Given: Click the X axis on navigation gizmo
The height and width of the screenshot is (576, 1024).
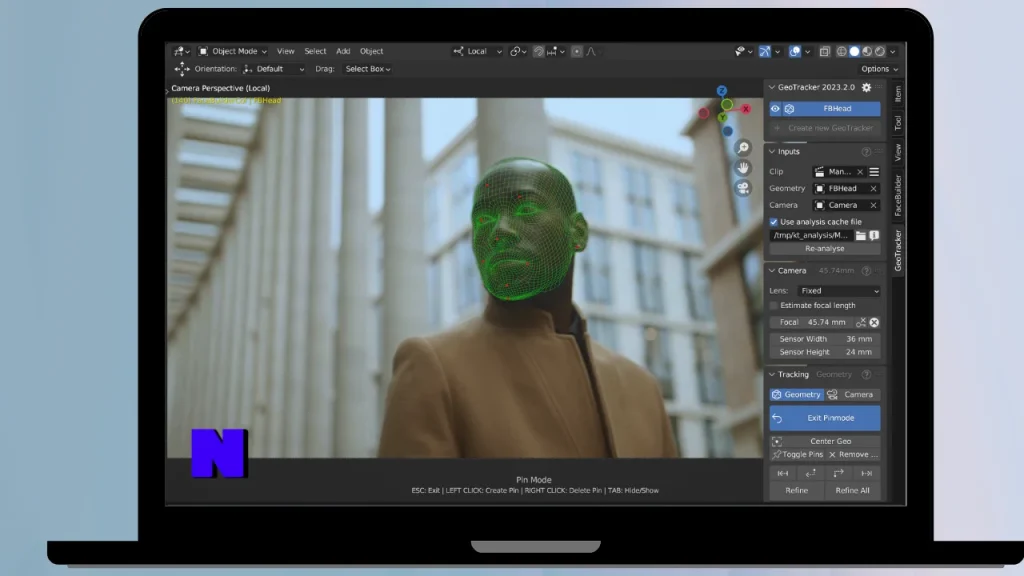Looking at the screenshot, I should (x=746, y=109).
